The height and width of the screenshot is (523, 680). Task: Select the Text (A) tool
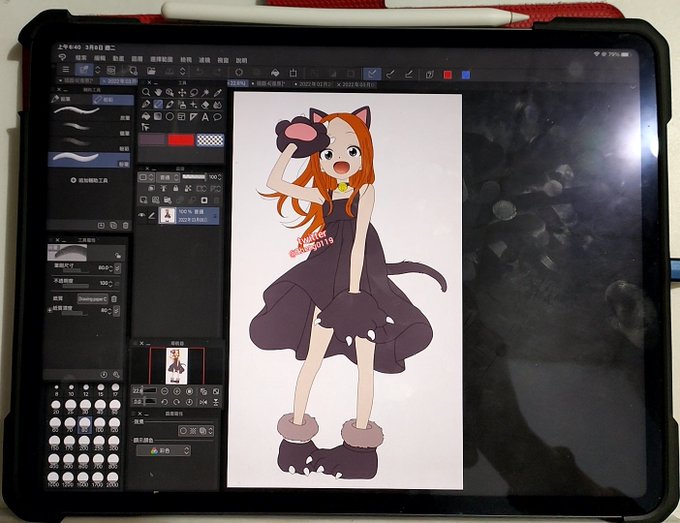(205, 117)
